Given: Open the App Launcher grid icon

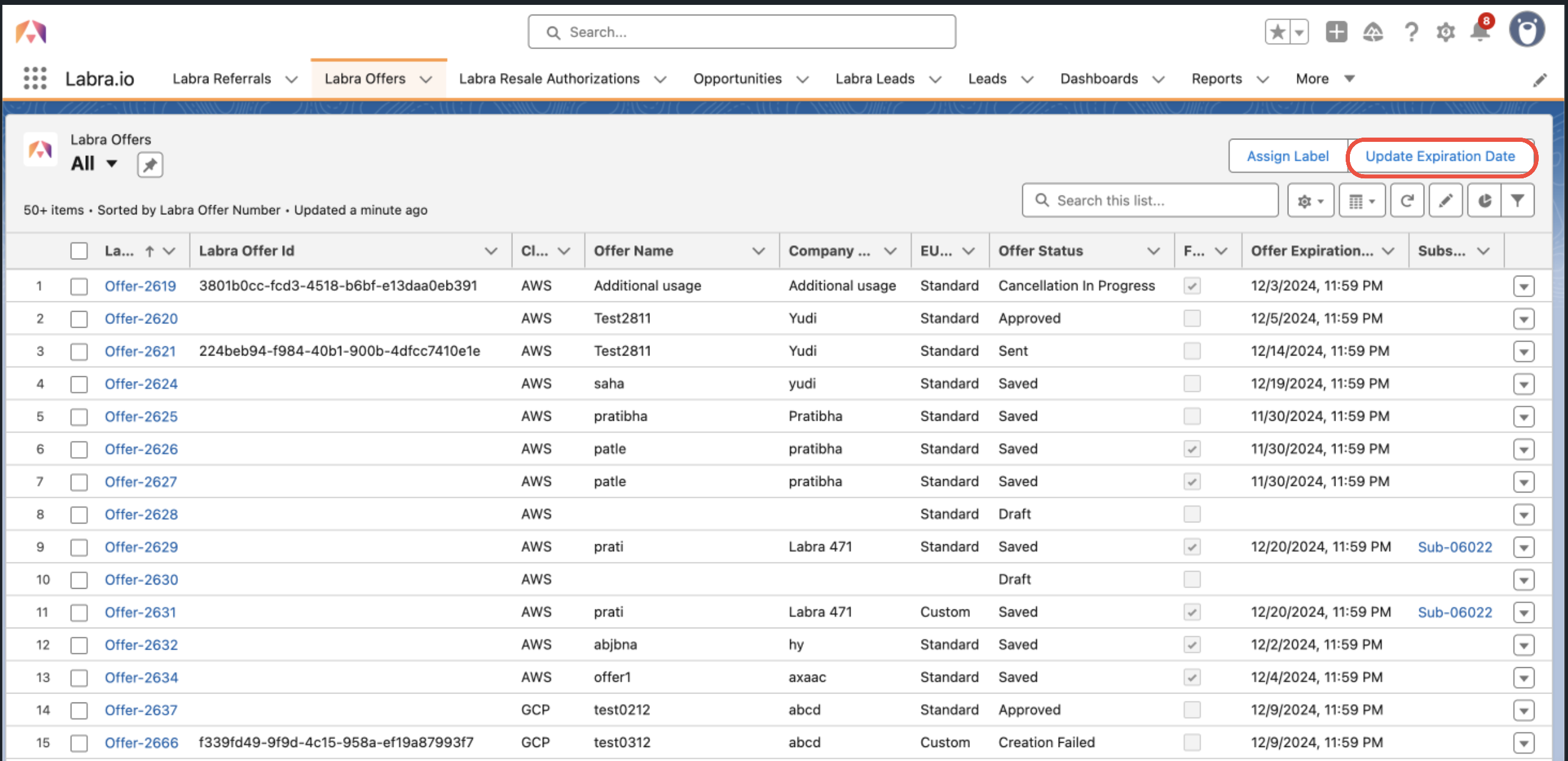Looking at the screenshot, I should click(35, 79).
